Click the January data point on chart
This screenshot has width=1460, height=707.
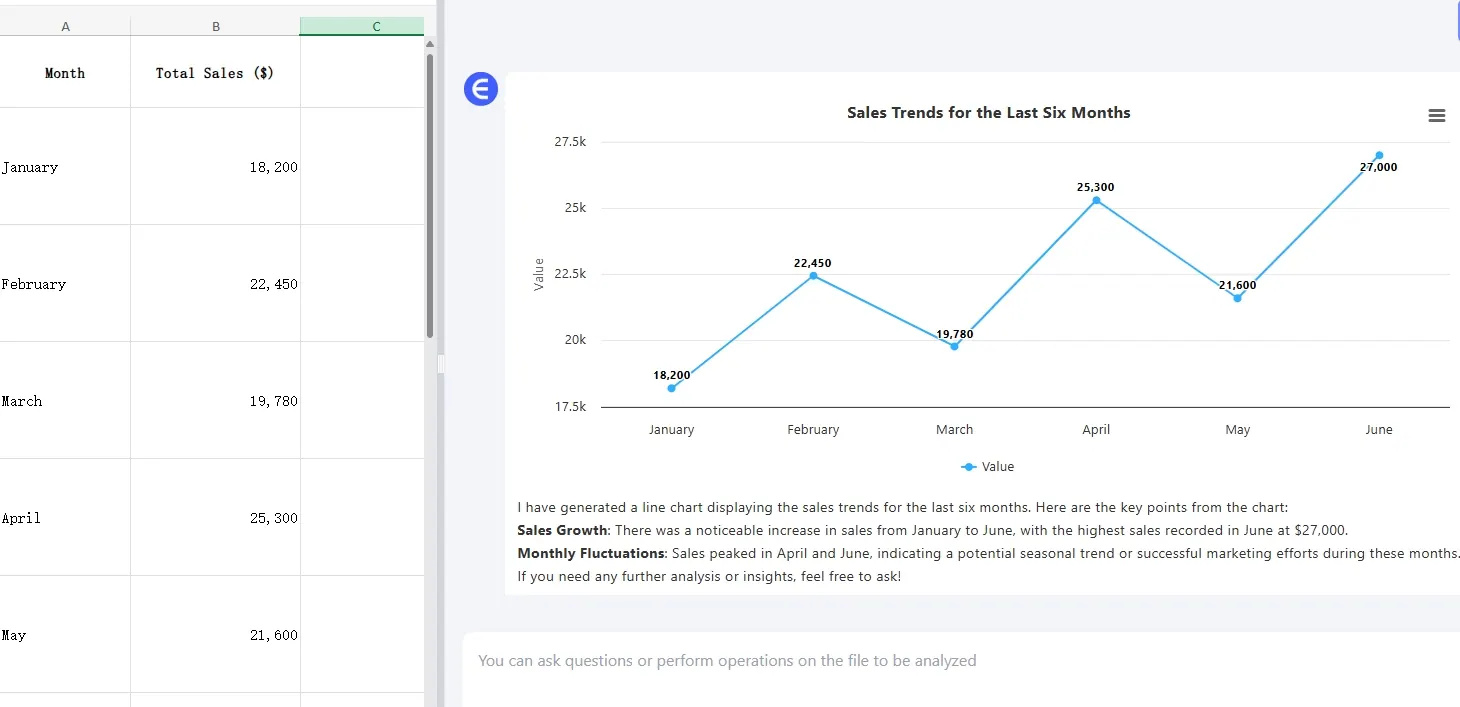671,388
